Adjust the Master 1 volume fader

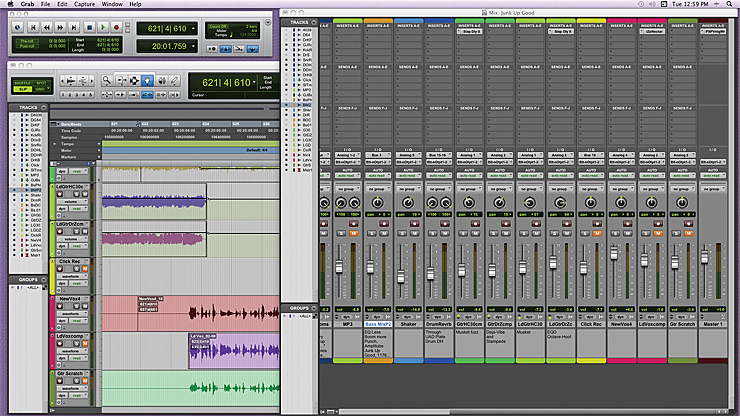[705, 257]
